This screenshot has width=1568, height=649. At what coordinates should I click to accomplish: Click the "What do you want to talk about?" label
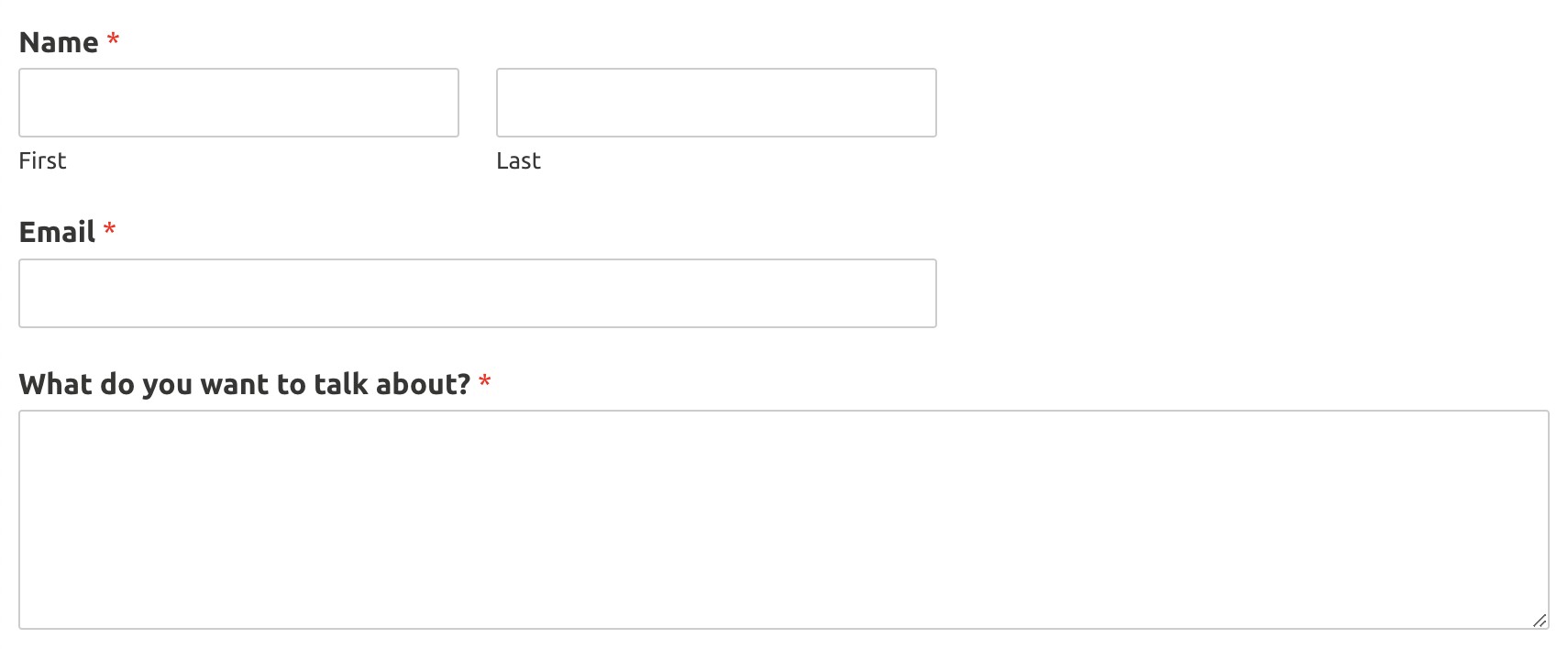click(x=244, y=384)
